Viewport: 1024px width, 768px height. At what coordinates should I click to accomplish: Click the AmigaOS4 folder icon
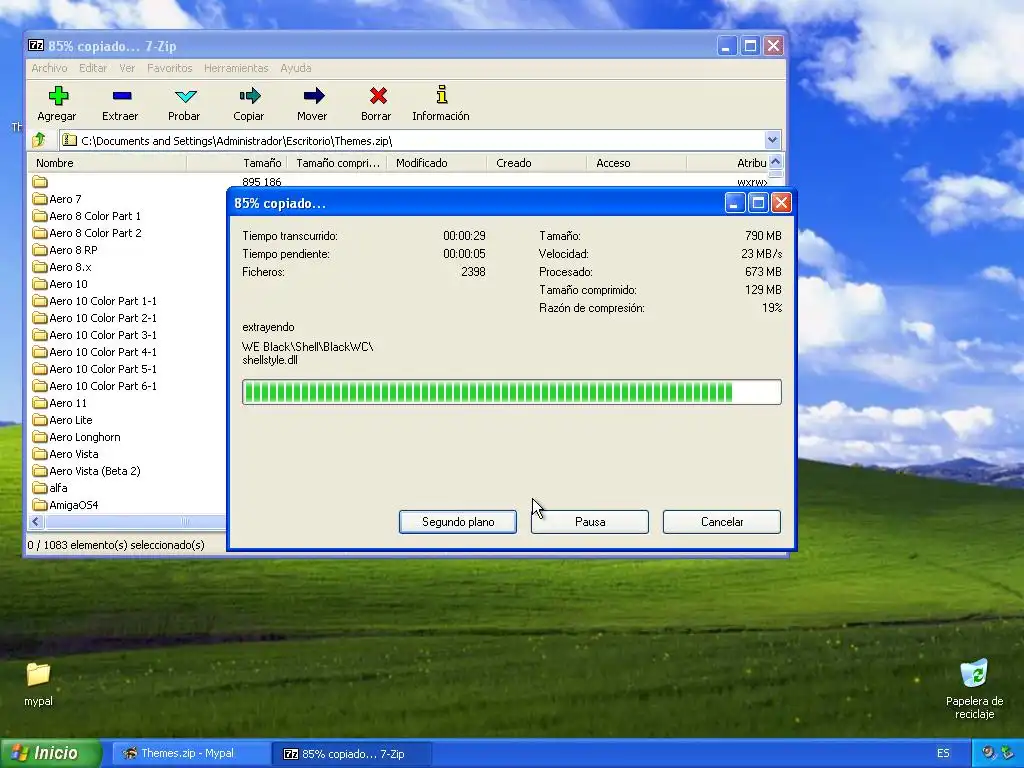click(40, 505)
